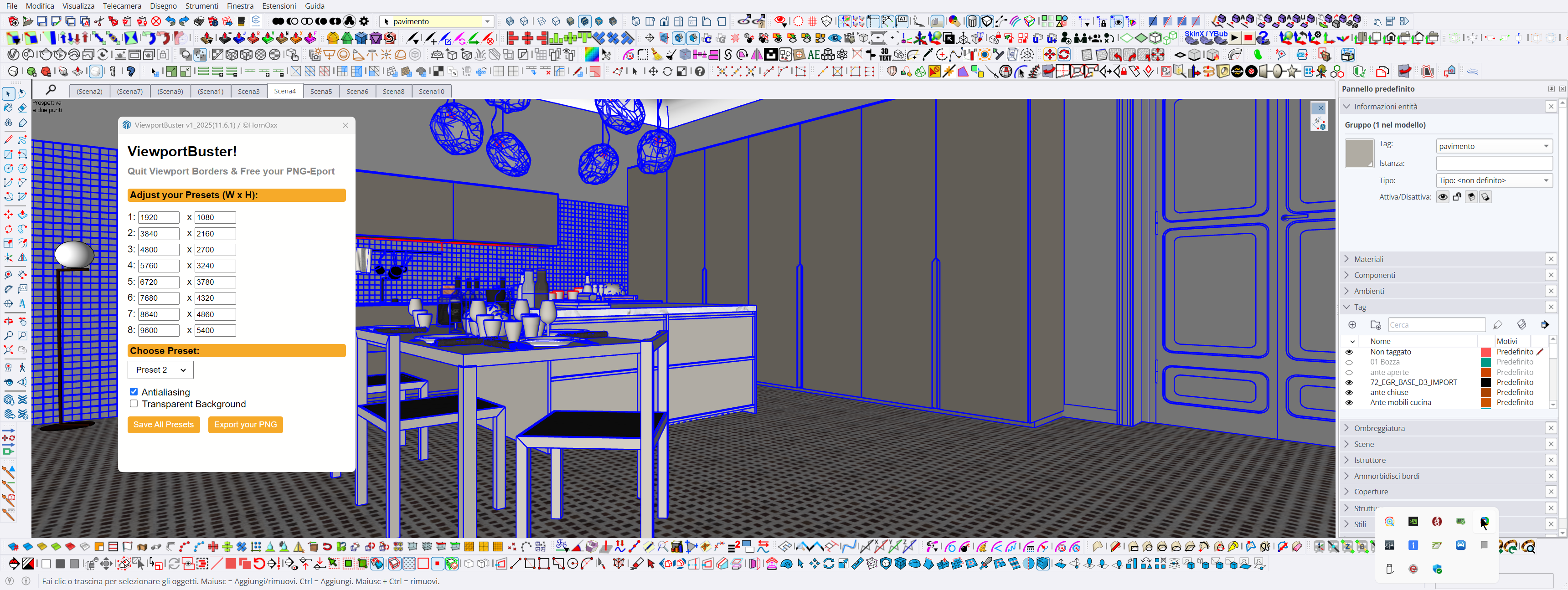Choose the Orbit tool
Image resolution: width=1568 pixels, height=590 pixels.
tap(8, 321)
